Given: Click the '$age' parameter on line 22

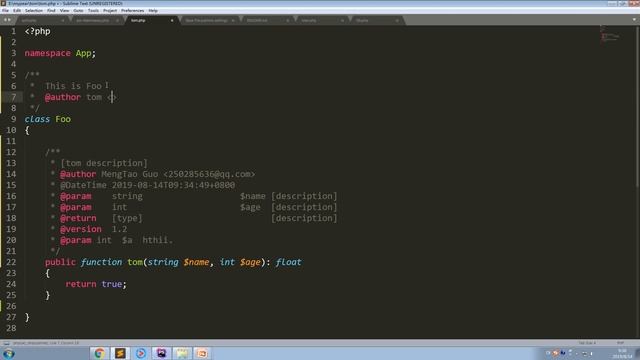Looking at the screenshot, I should coord(250,262).
